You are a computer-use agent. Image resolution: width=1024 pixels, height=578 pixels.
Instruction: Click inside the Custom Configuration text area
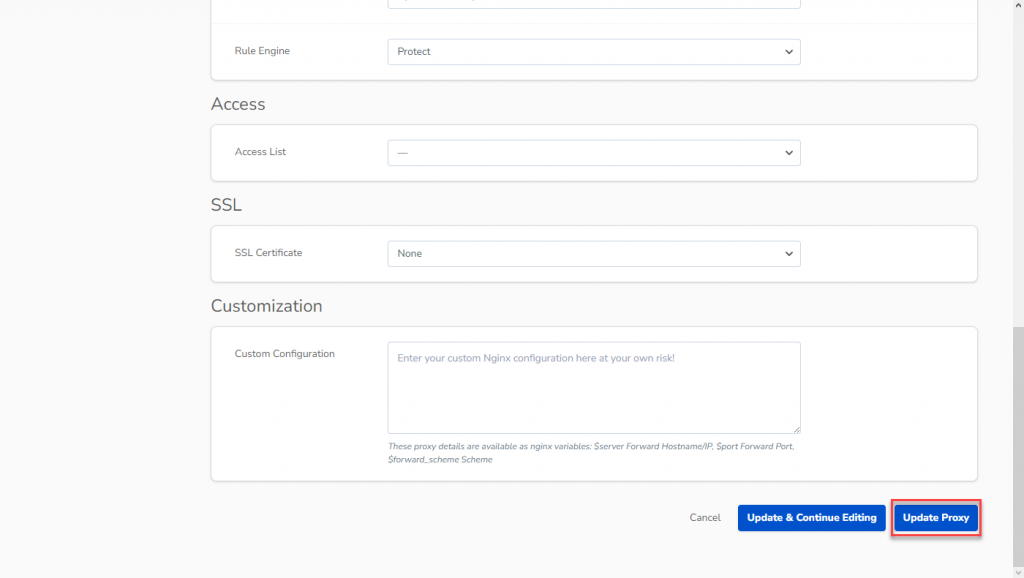[593, 388]
